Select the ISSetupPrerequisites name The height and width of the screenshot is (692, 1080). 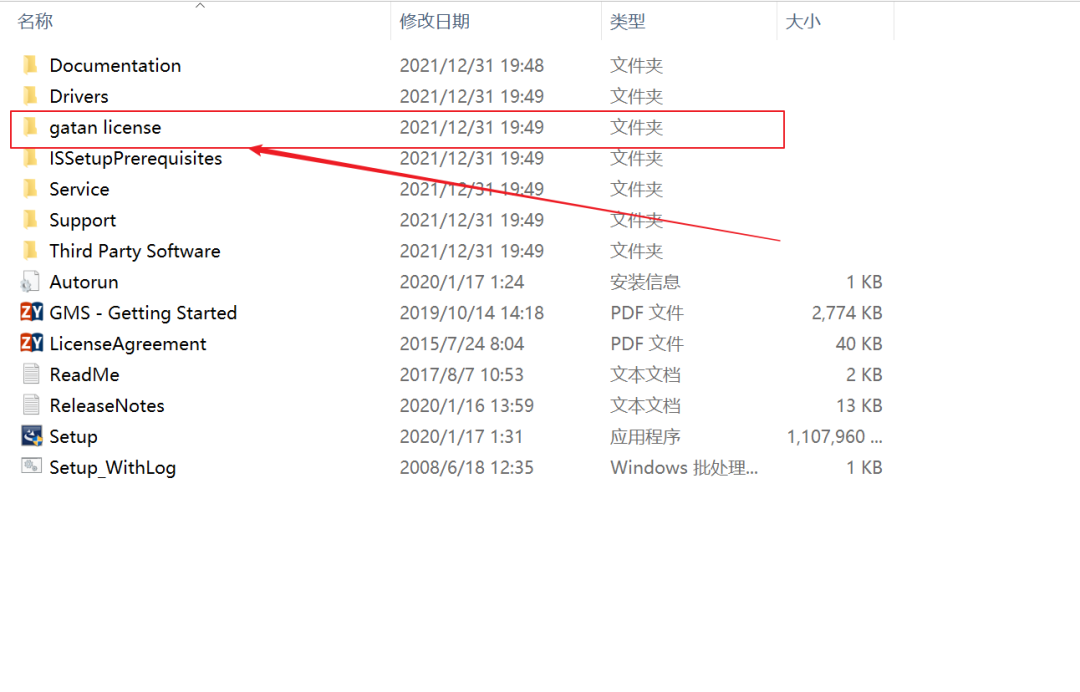click(x=136, y=158)
